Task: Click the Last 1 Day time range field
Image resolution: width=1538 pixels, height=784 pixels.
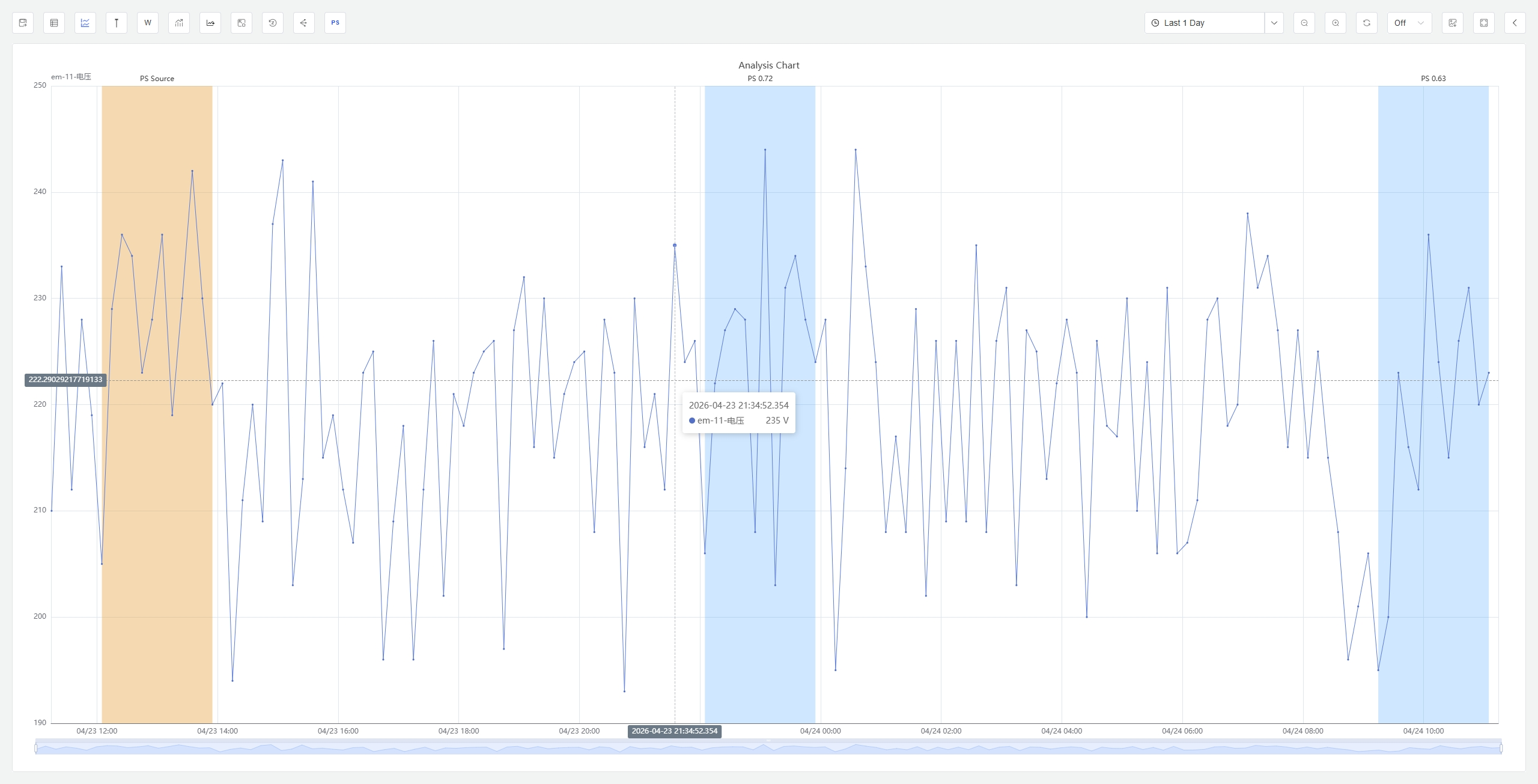Action: coord(1204,23)
